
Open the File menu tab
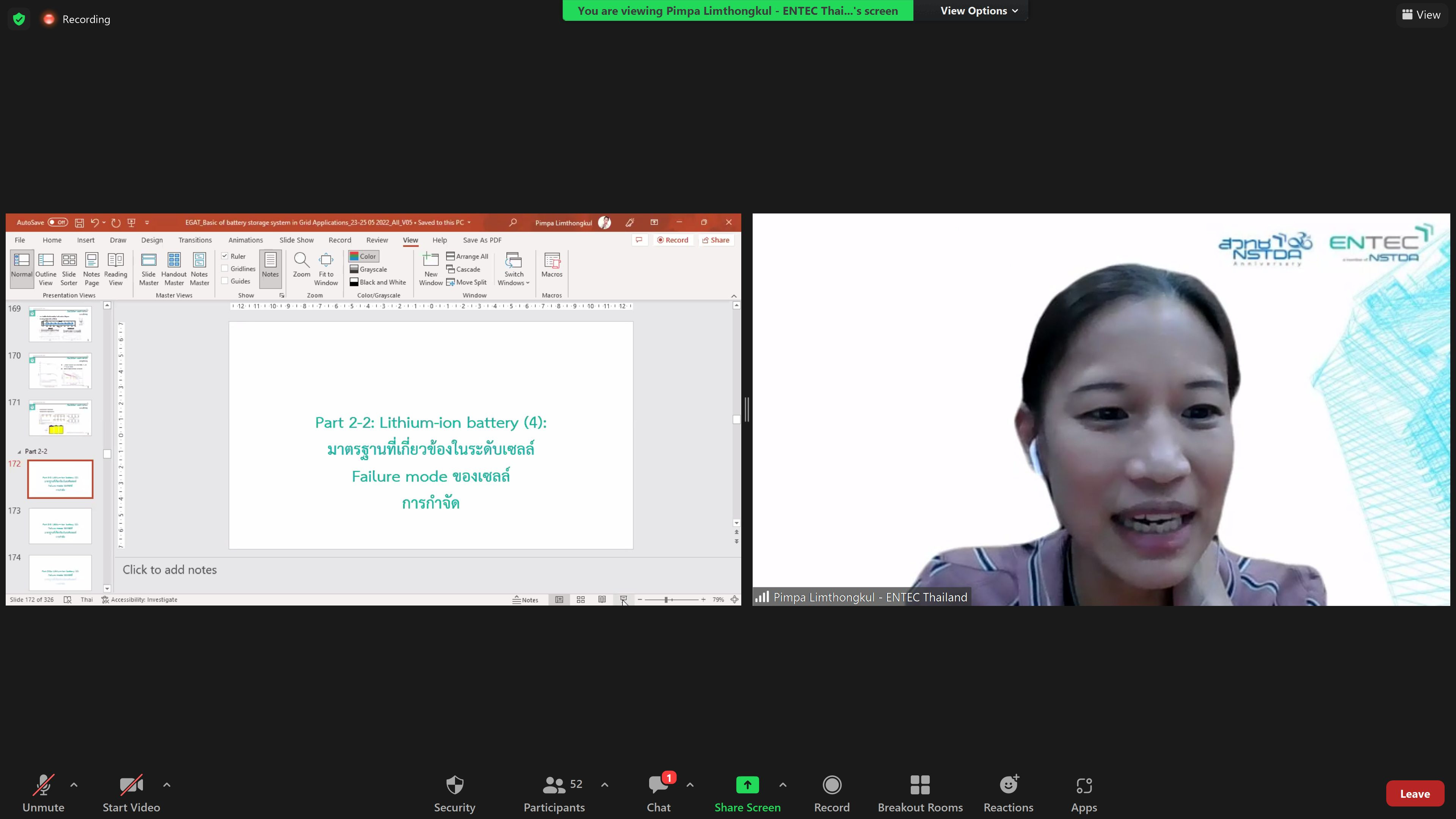(20, 240)
